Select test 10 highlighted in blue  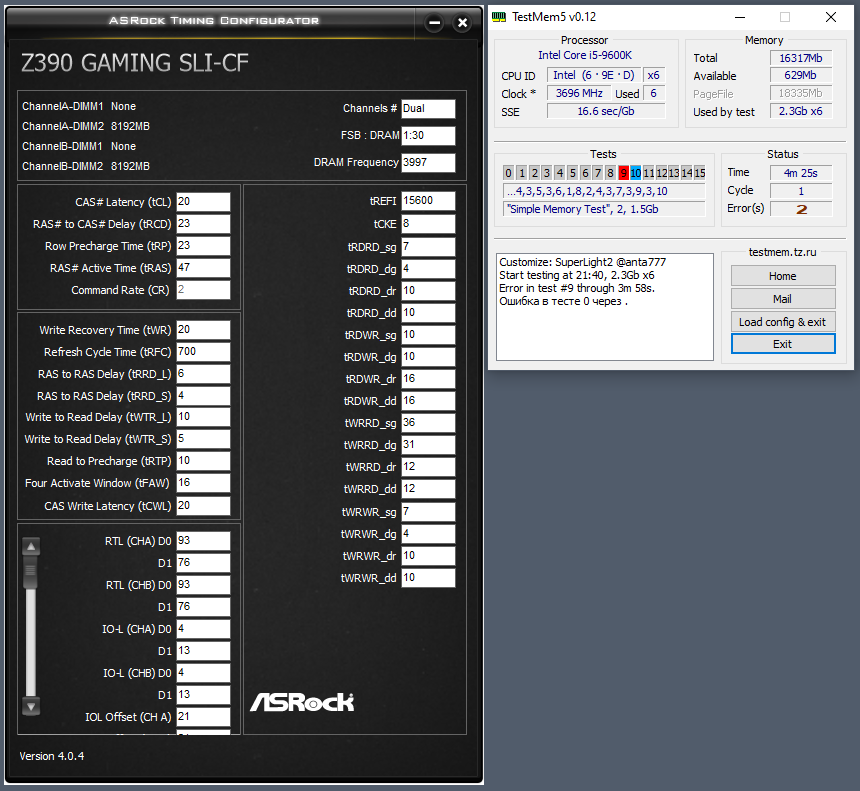pyautogui.click(x=636, y=173)
